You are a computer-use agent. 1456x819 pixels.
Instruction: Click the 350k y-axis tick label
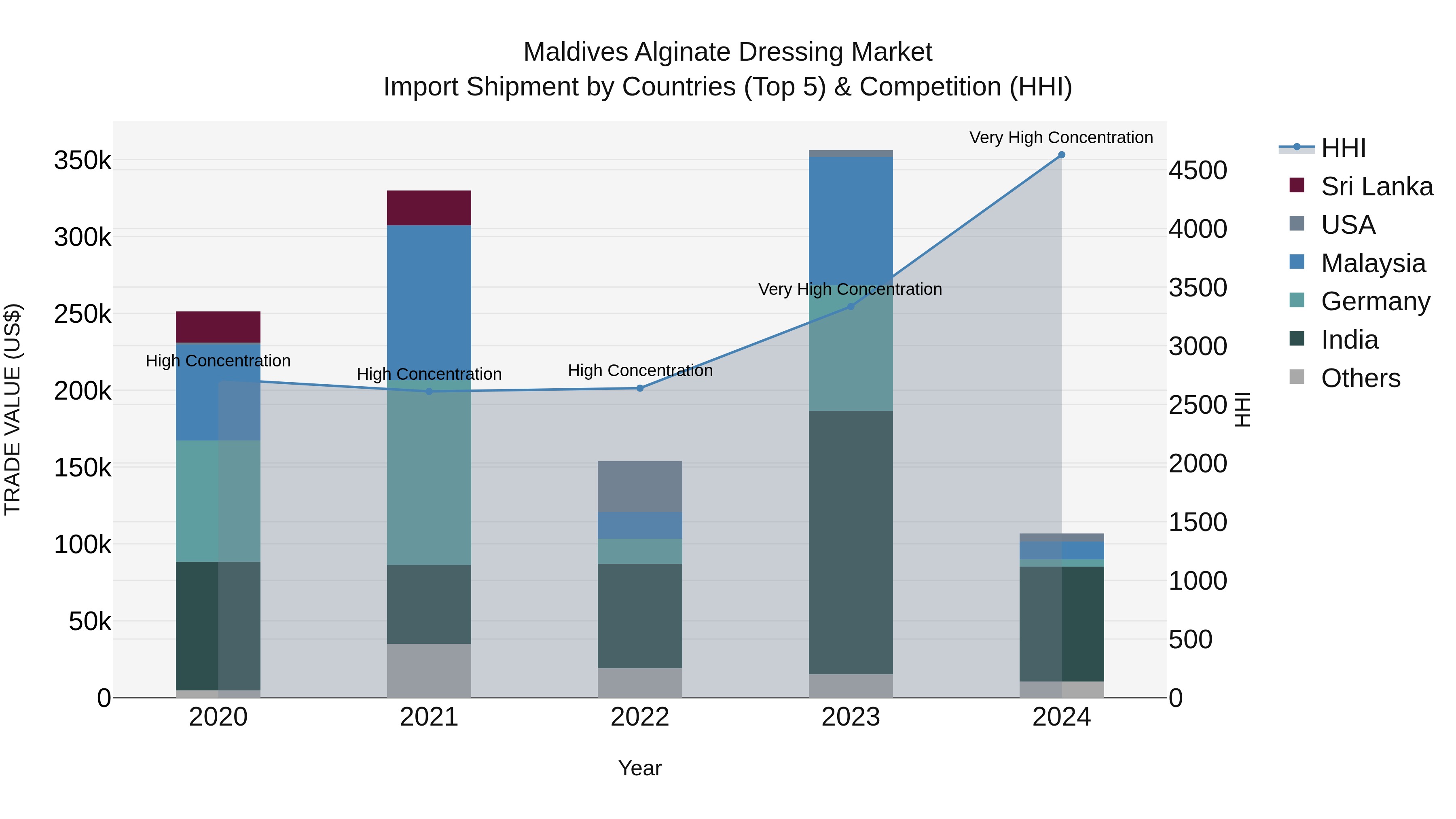pos(83,161)
